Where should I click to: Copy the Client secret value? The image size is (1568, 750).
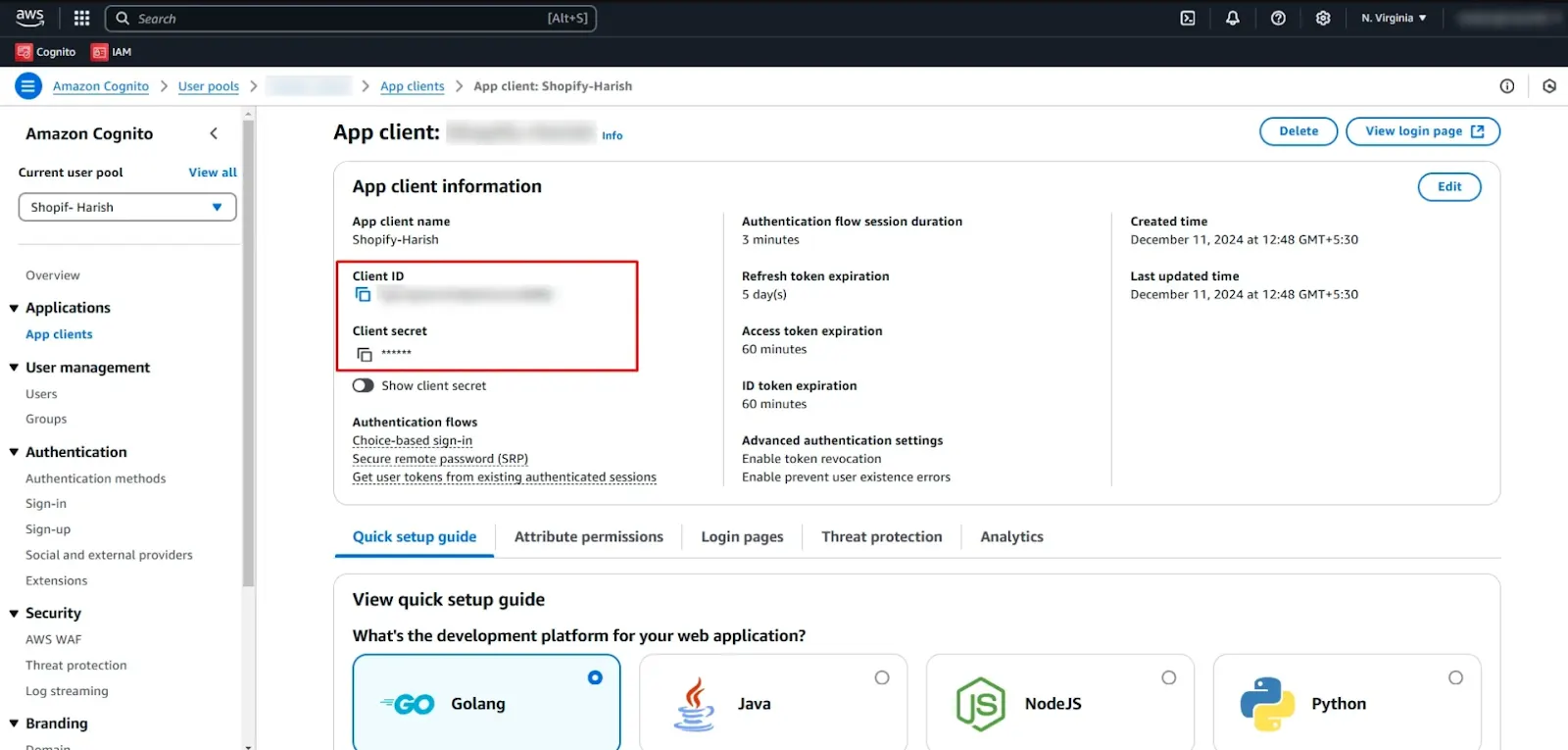(x=365, y=354)
